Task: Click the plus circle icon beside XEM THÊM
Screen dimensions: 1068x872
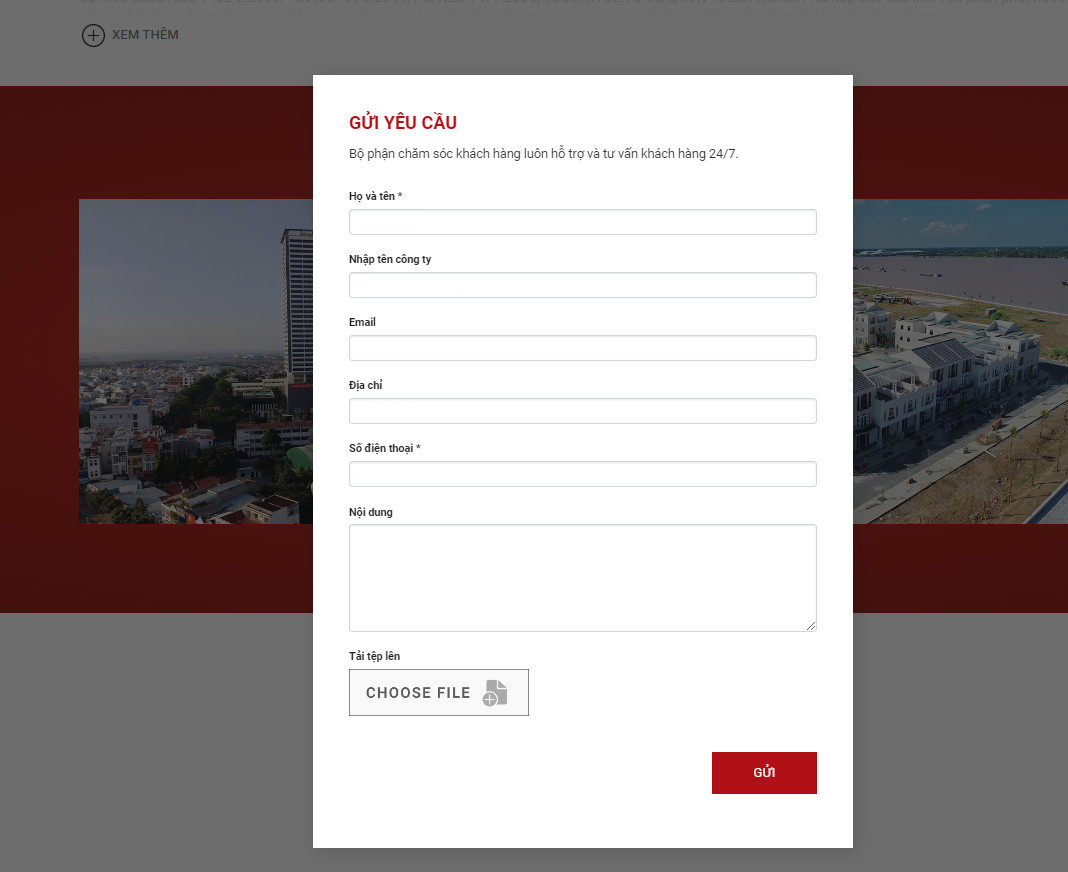Action: 93,35
